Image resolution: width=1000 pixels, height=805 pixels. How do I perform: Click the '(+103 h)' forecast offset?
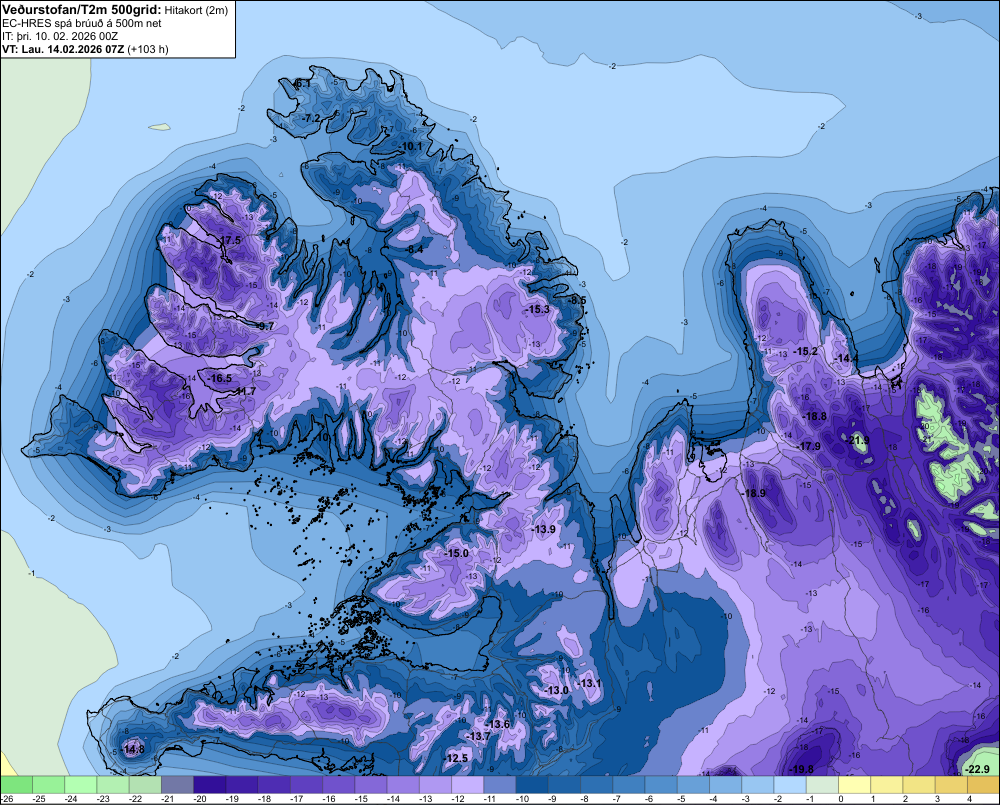(x=148, y=49)
